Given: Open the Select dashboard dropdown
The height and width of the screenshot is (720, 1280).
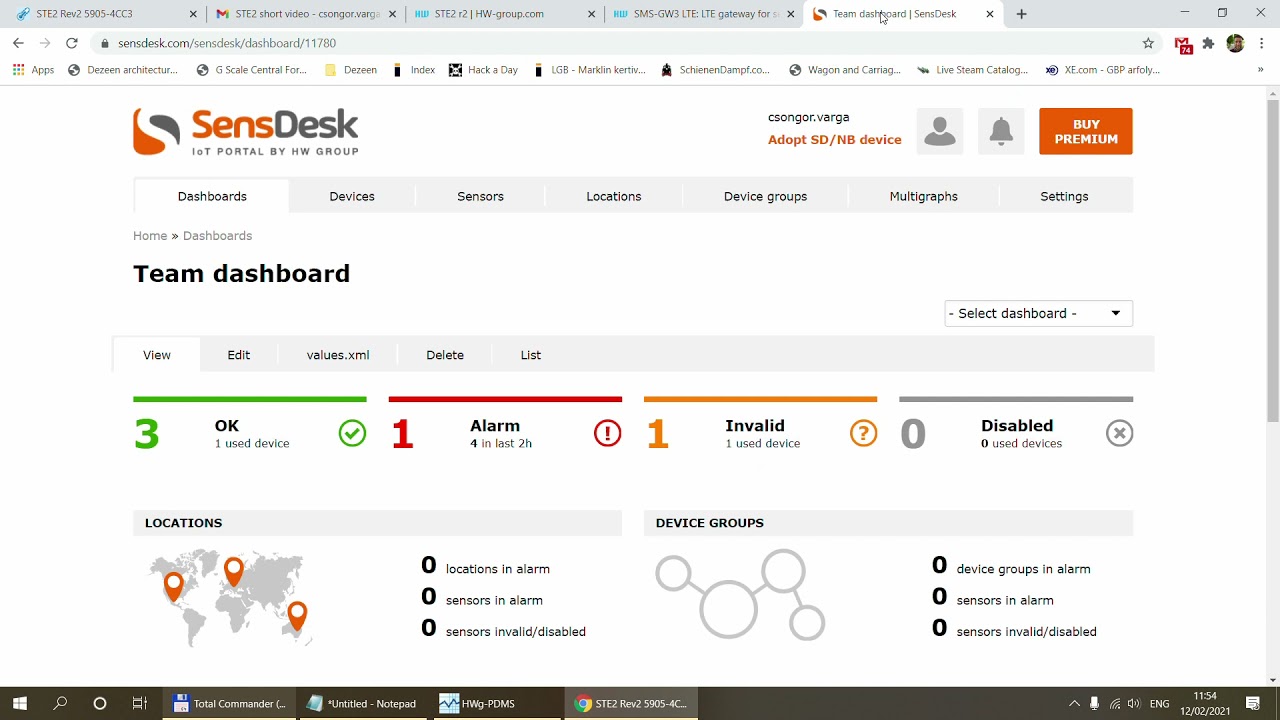Looking at the screenshot, I should point(1038,313).
